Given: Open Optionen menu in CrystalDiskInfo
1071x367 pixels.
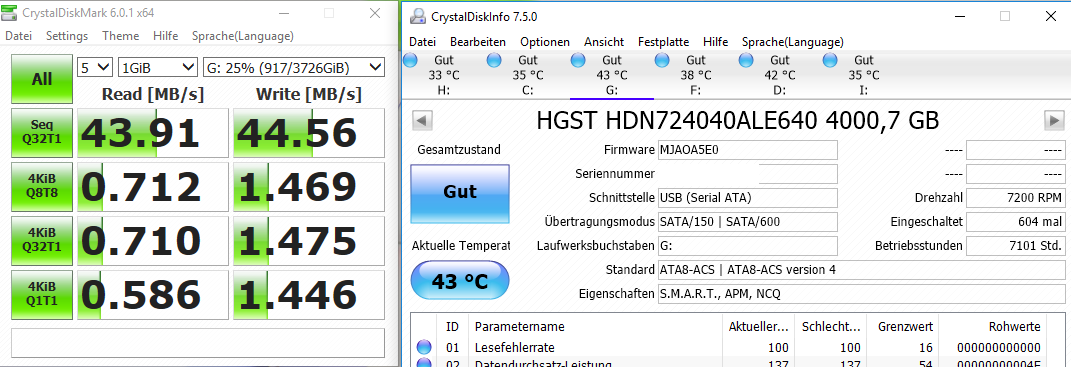Looking at the screenshot, I should tap(545, 42).
